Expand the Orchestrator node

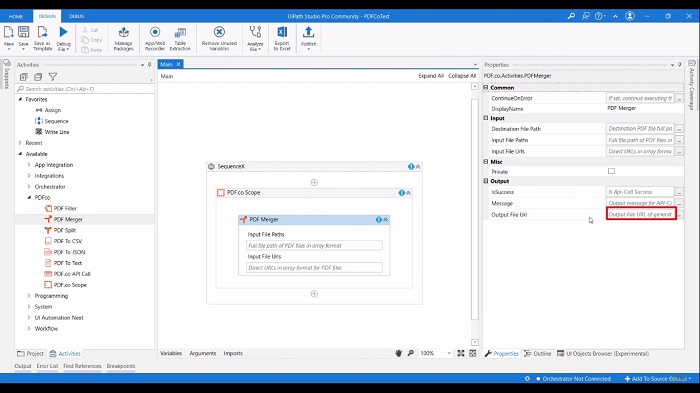(x=29, y=187)
